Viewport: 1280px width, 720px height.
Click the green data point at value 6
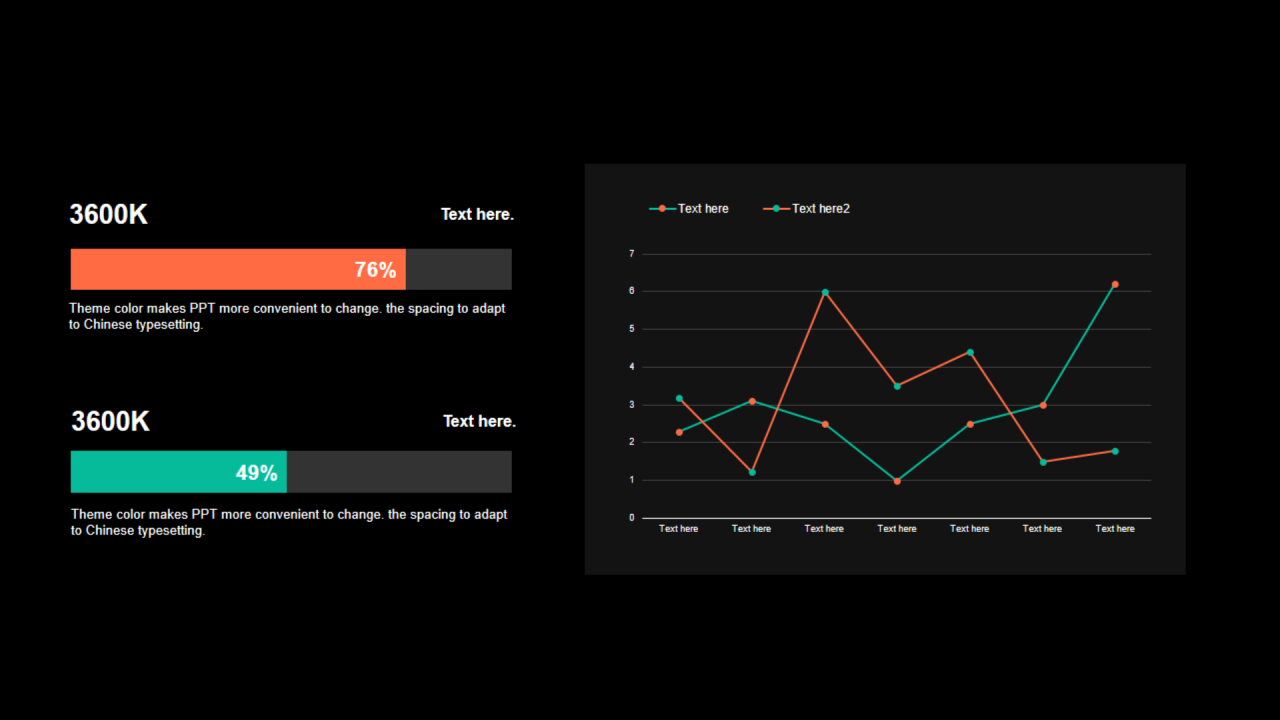pyautogui.click(x=825, y=292)
